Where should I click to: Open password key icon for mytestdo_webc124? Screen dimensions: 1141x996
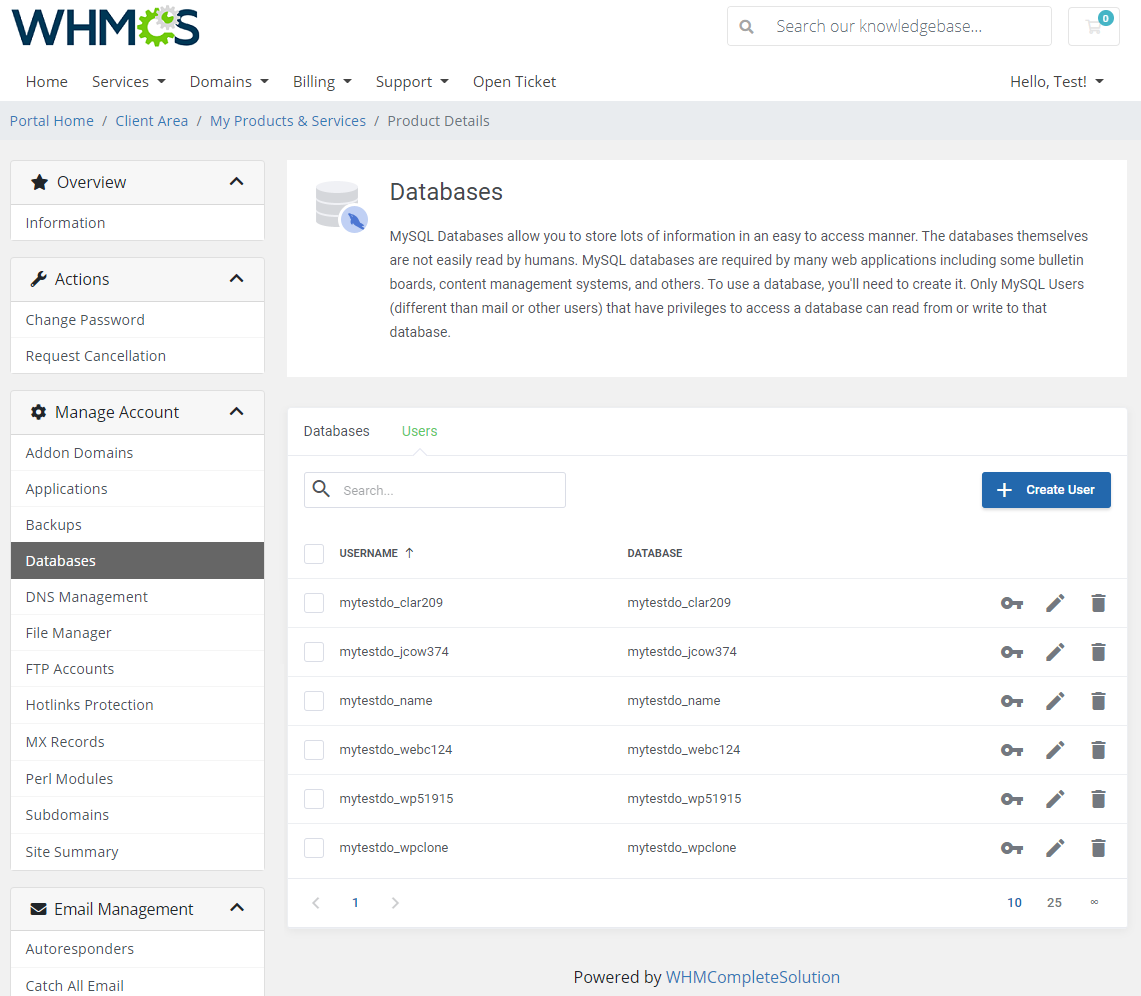click(1011, 750)
